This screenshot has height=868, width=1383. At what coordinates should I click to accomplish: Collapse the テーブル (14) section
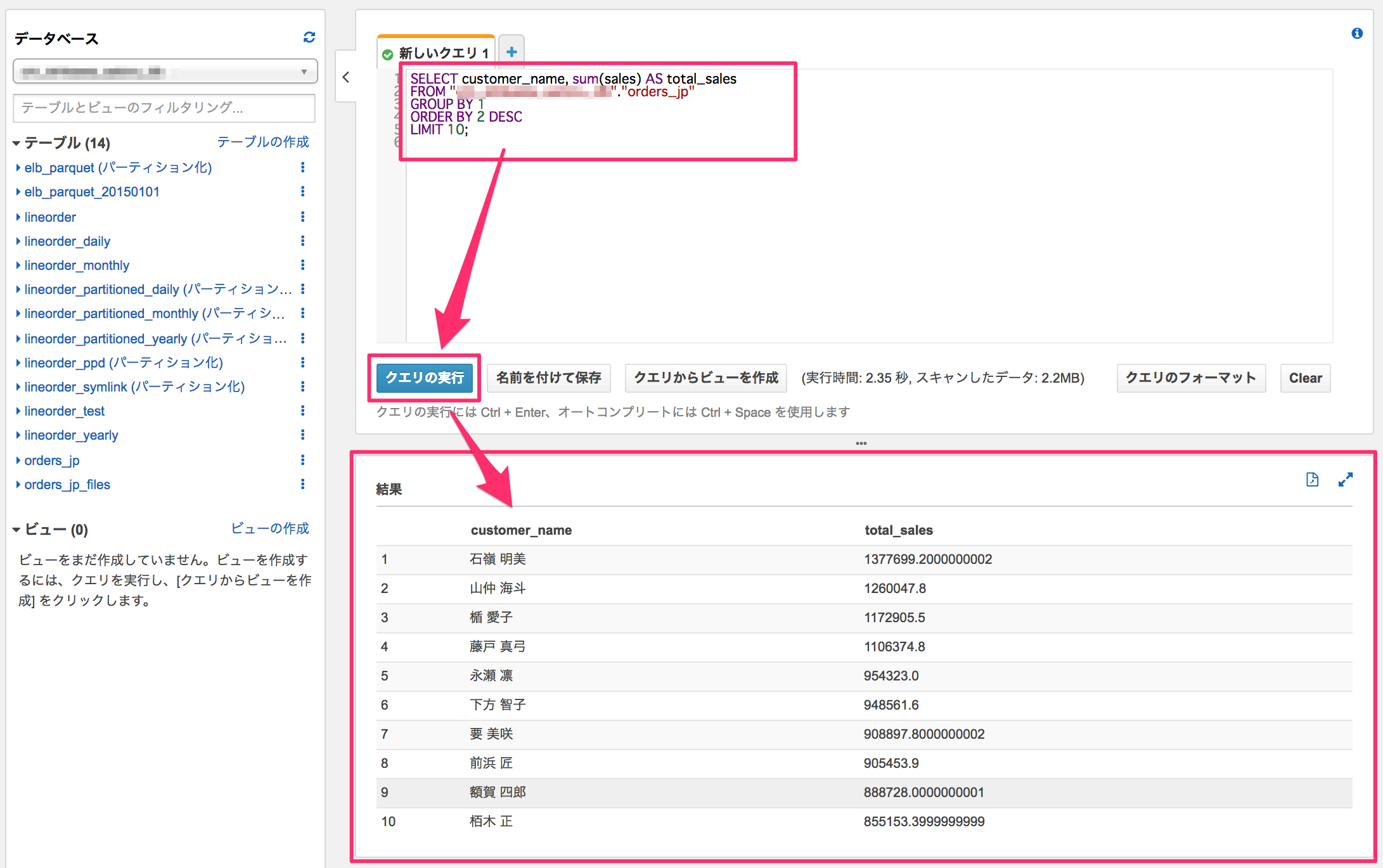tap(16, 144)
